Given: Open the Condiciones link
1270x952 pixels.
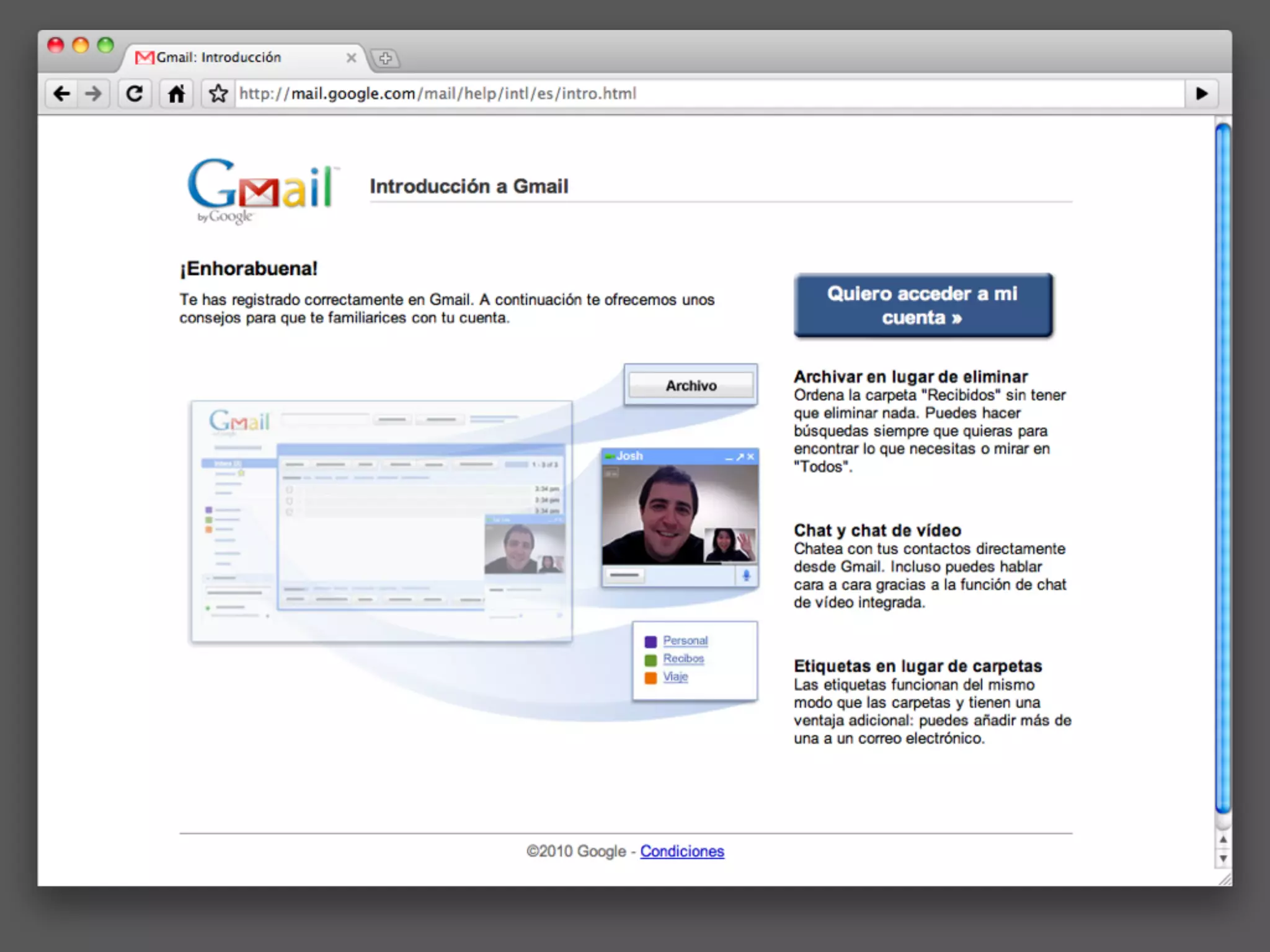Looking at the screenshot, I should click(682, 851).
